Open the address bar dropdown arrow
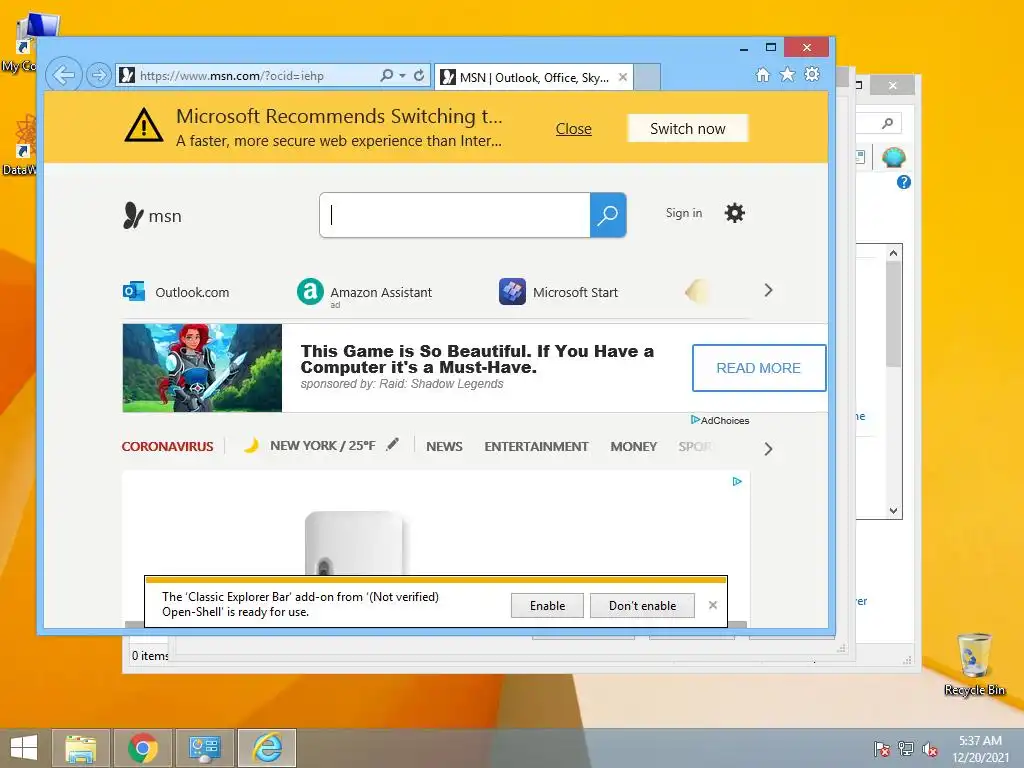The height and width of the screenshot is (768, 1024). click(x=402, y=76)
